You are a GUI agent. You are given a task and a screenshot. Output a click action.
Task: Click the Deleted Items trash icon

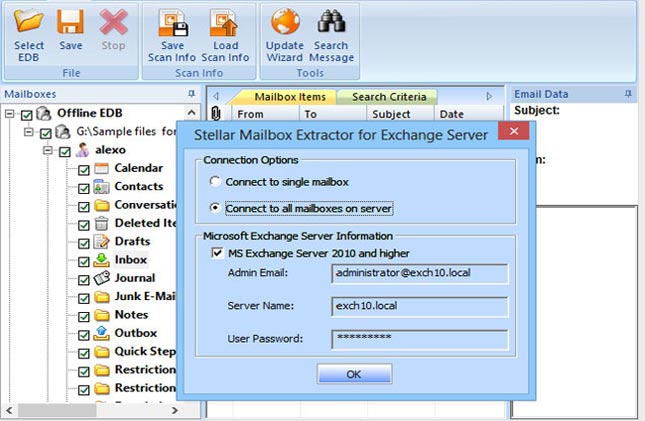[x=101, y=223]
